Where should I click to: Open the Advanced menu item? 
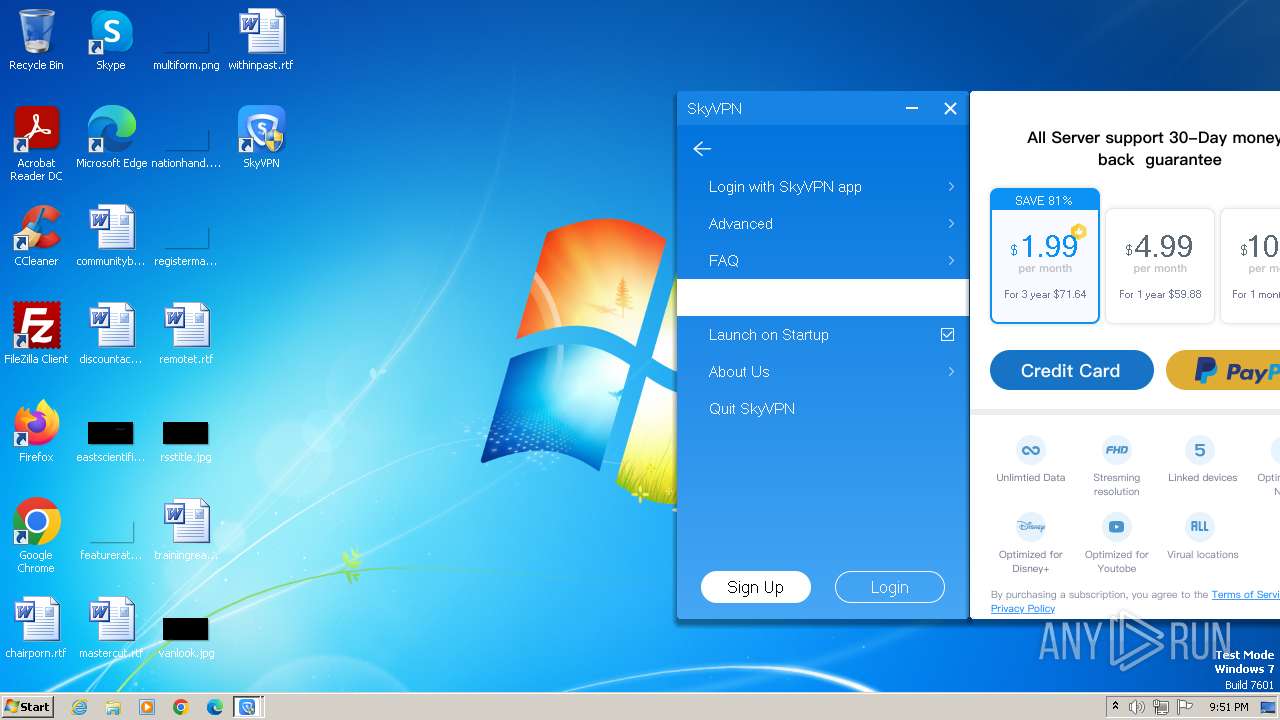[822, 224]
